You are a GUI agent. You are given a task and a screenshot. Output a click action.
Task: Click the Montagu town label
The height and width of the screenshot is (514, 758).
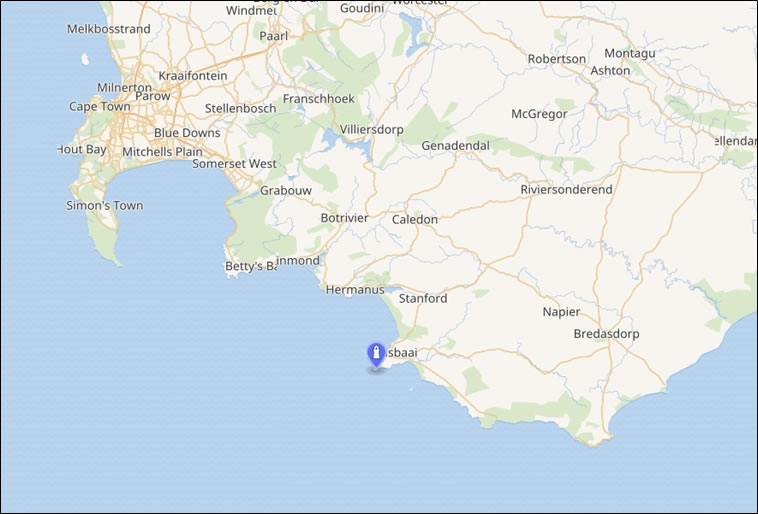[x=630, y=53]
